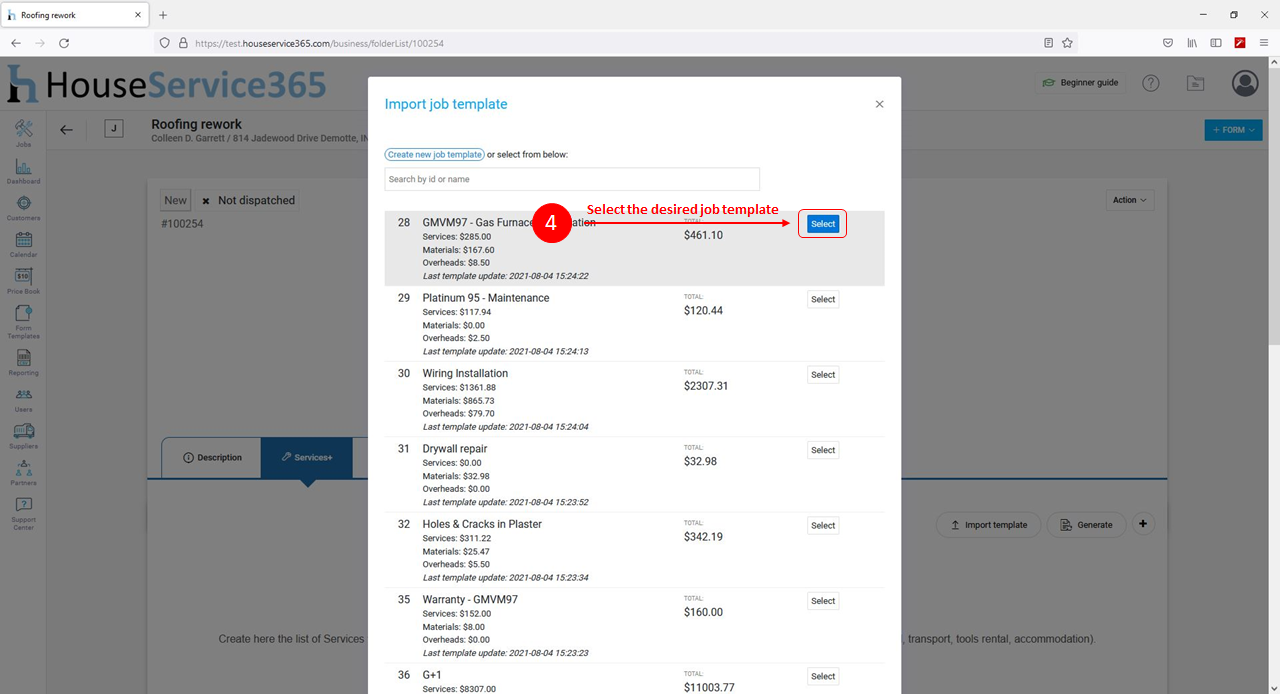Click the browser back arrow

pyautogui.click(x=16, y=43)
